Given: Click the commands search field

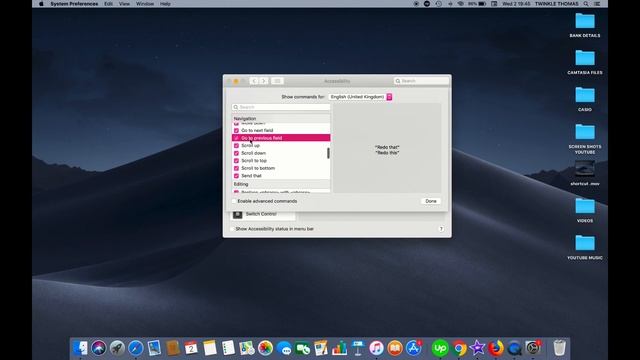Looking at the screenshot, I should point(281,107).
